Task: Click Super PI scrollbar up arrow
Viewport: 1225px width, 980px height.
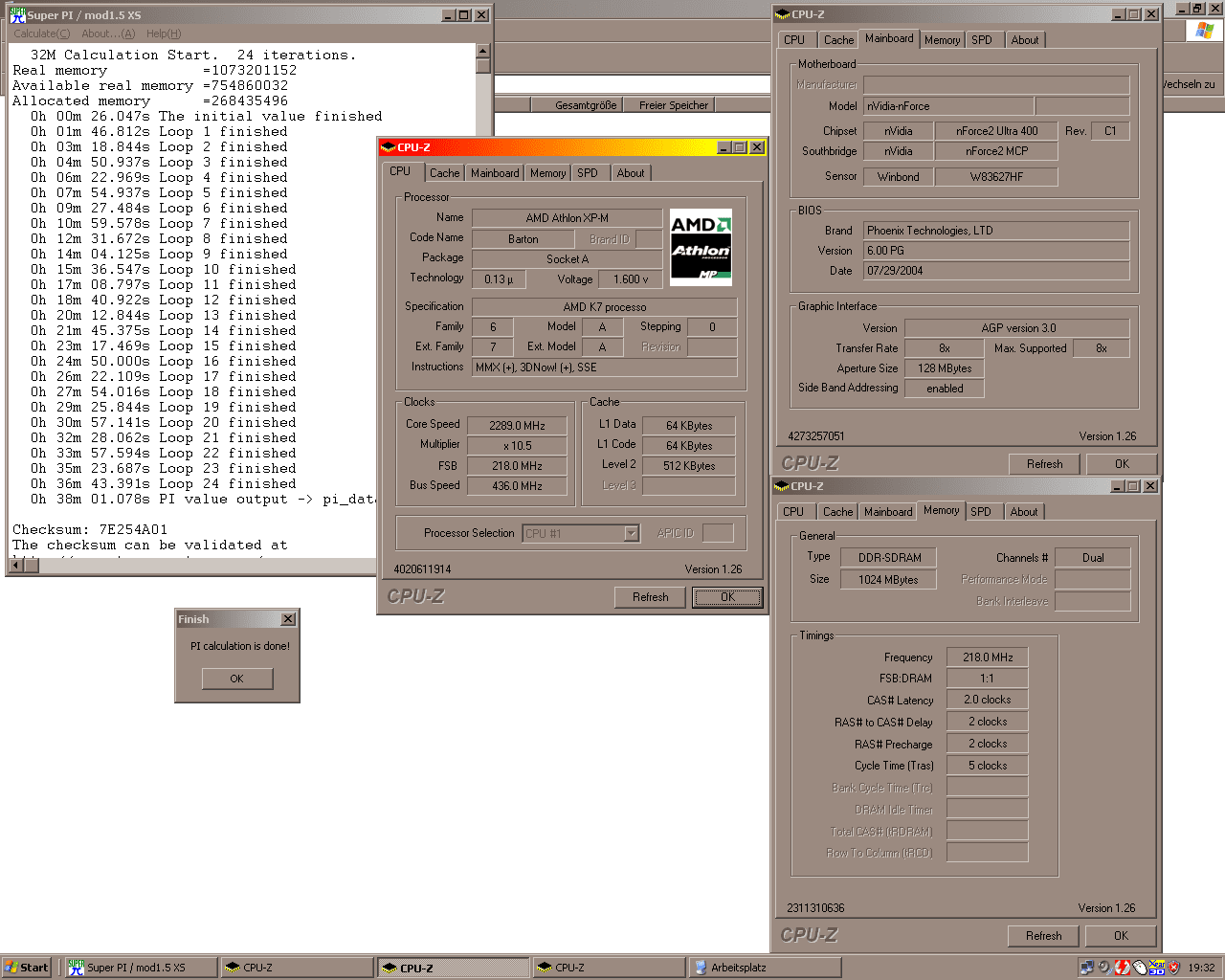Action: click(x=483, y=51)
